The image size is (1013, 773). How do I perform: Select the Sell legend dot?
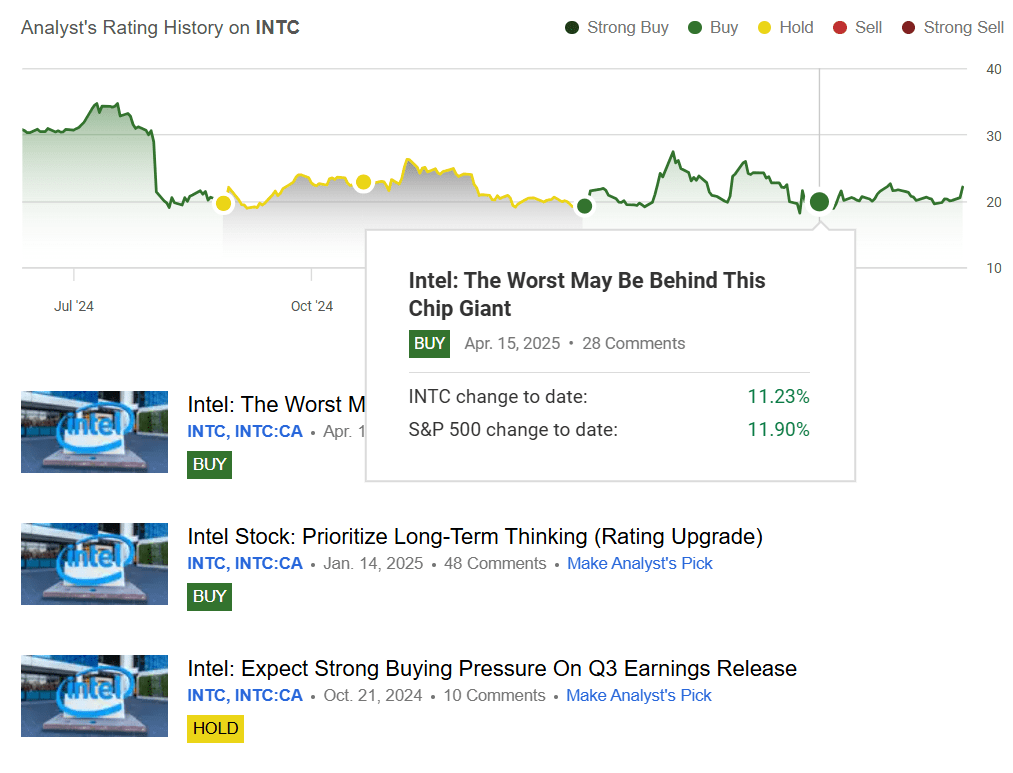840,27
